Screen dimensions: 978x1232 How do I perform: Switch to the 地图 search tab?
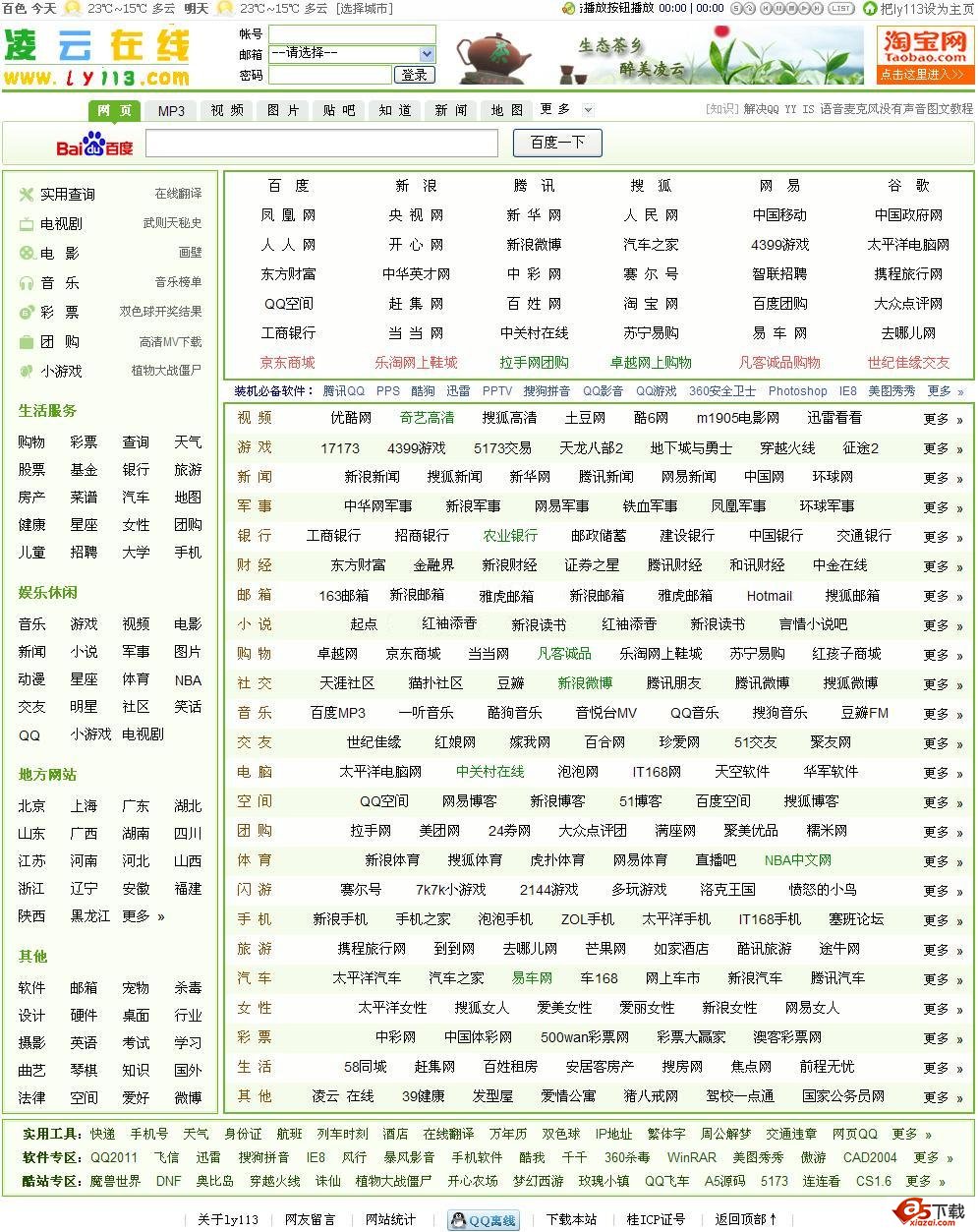coord(507,110)
